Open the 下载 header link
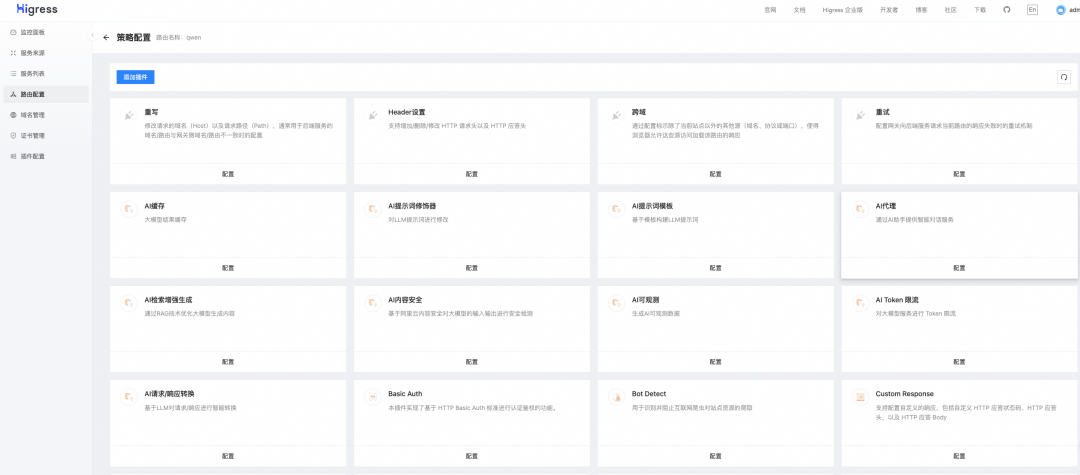 click(x=979, y=10)
